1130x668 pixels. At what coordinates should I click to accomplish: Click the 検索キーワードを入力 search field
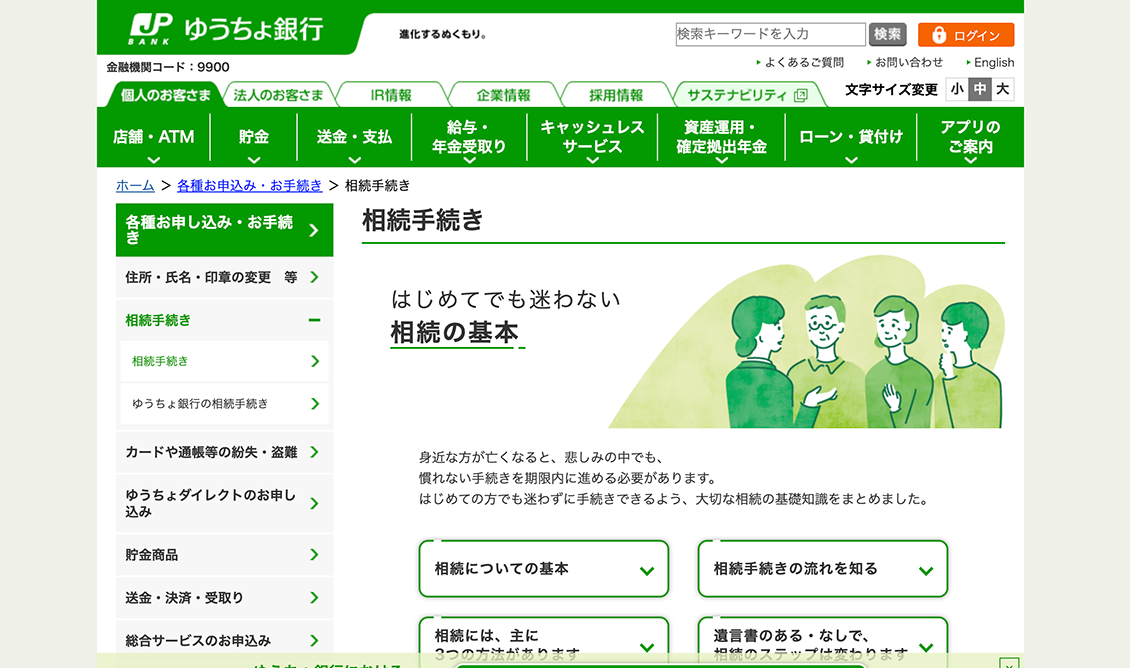[770, 34]
